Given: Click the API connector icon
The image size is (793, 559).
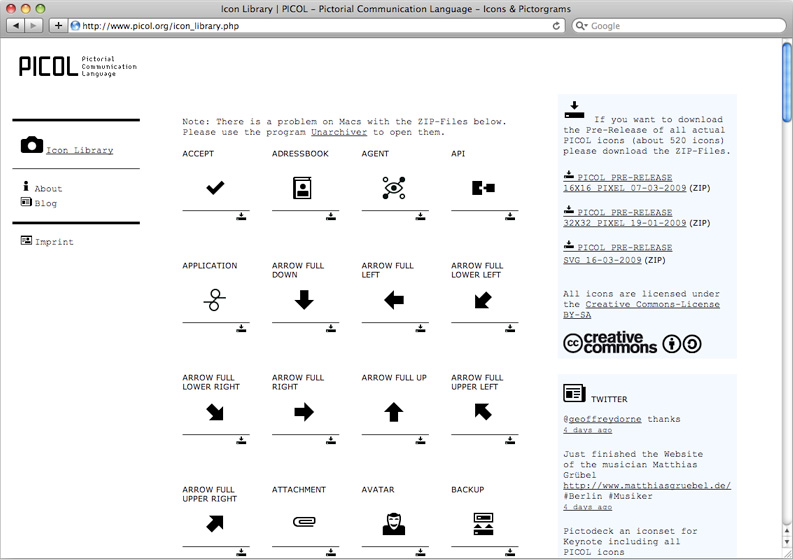Looking at the screenshot, I should (483, 188).
